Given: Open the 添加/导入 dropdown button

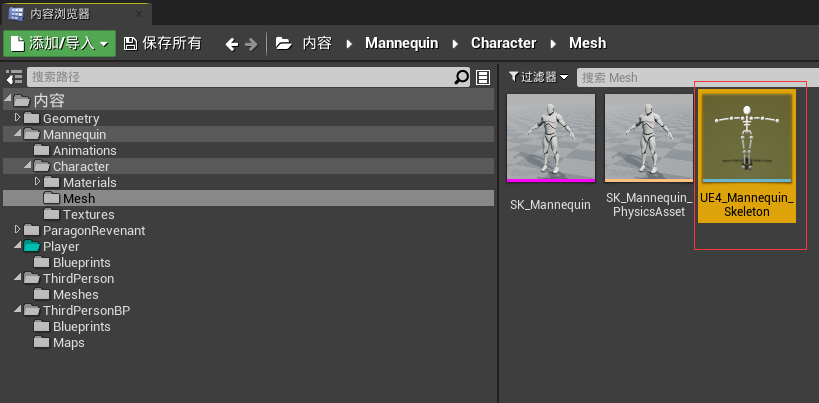Looking at the screenshot, I should click(x=60, y=43).
